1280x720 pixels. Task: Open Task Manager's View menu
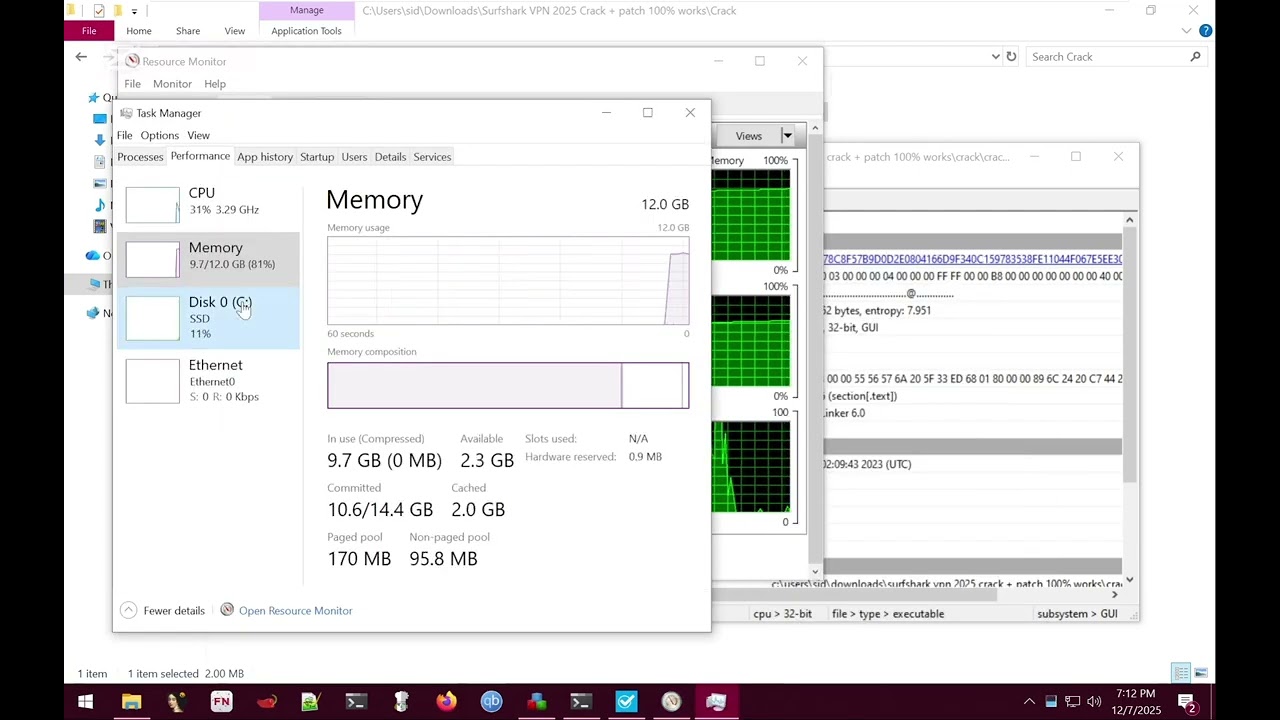click(198, 135)
